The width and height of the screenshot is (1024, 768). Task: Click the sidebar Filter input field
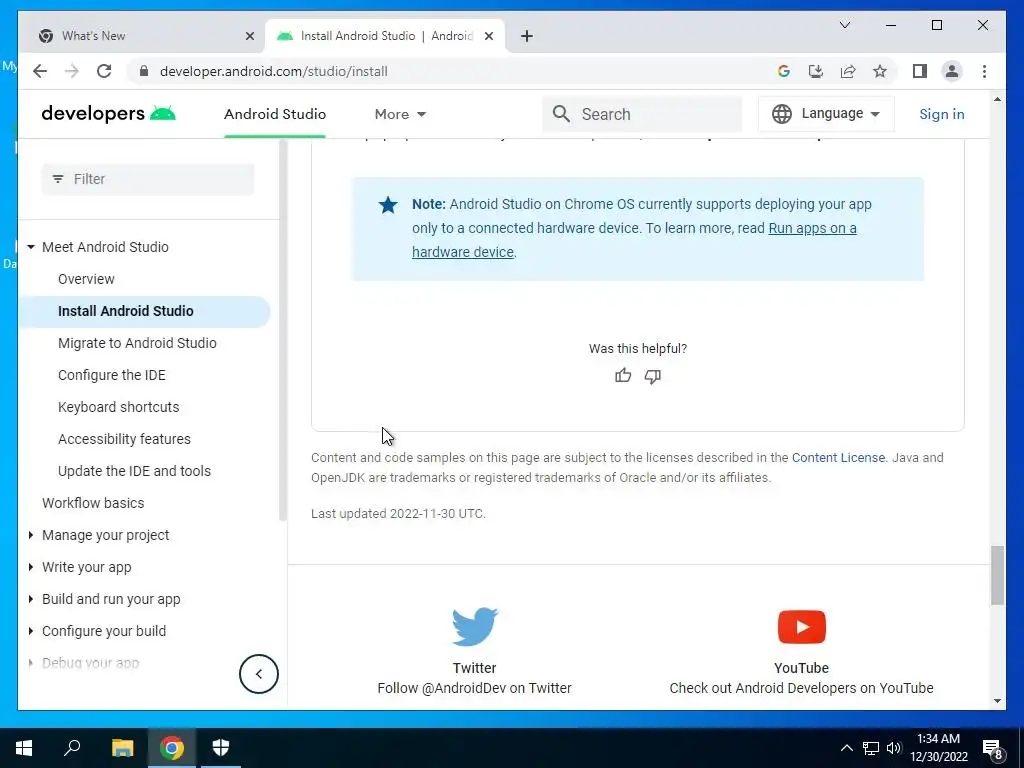pos(148,179)
